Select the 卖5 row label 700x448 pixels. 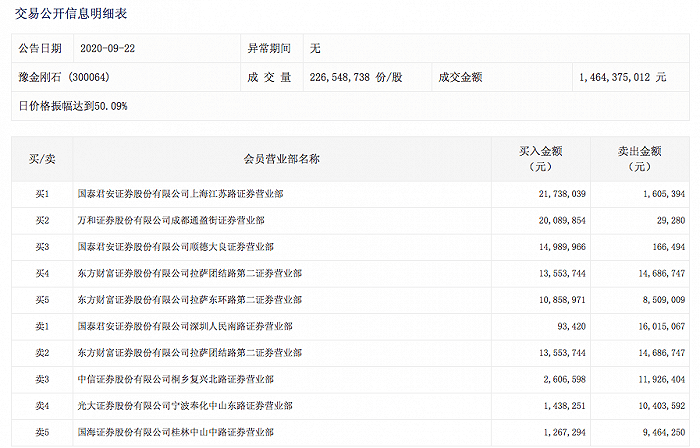42,432
